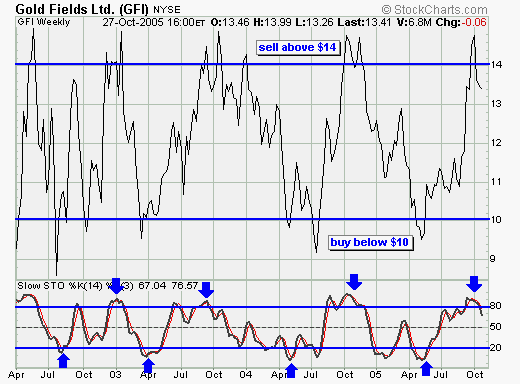Click the '50' stochastic axis label
The image size is (520, 384).
coord(495,327)
